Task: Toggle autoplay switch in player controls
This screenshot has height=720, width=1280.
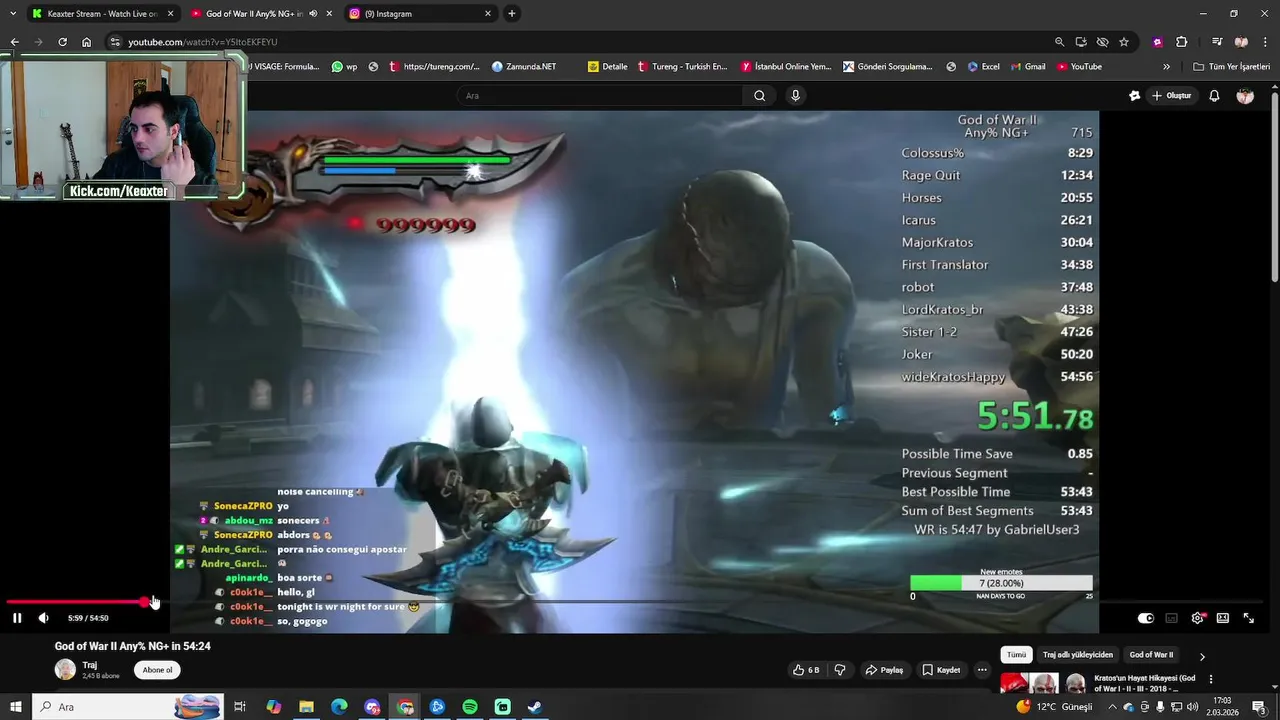Action: click(1146, 618)
